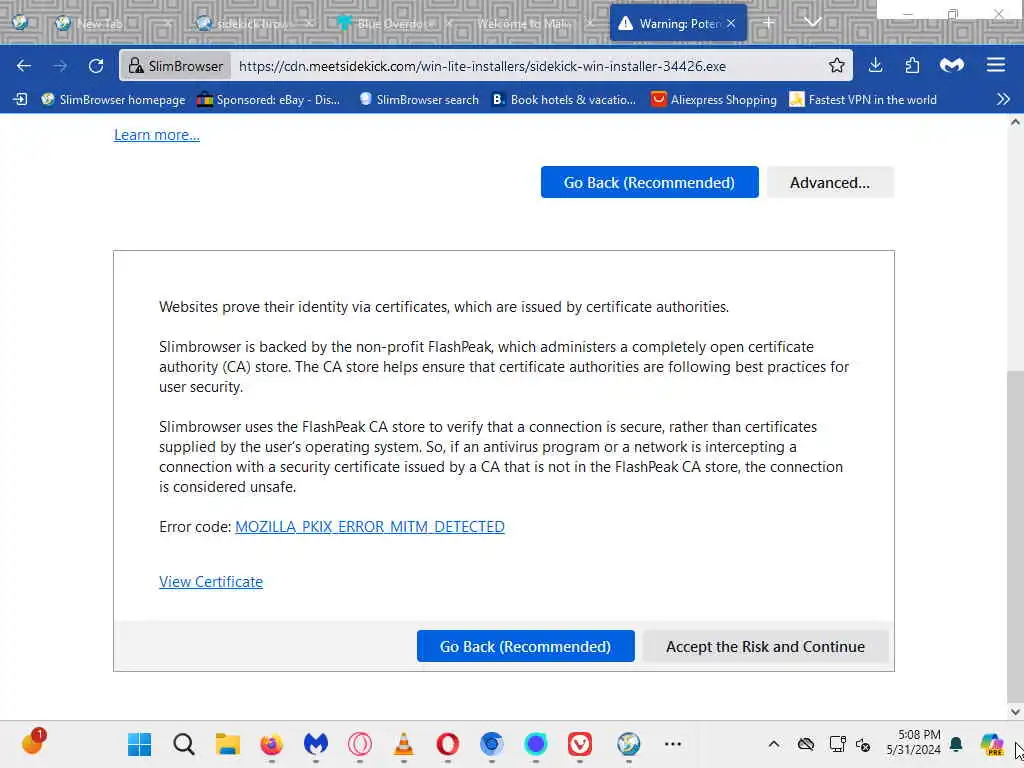Open the Vivaldi browser taskbar icon

[579, 744]
